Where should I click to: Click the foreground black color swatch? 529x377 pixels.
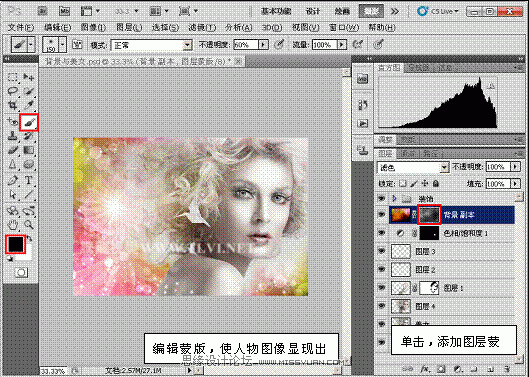[x=15, y=244]
